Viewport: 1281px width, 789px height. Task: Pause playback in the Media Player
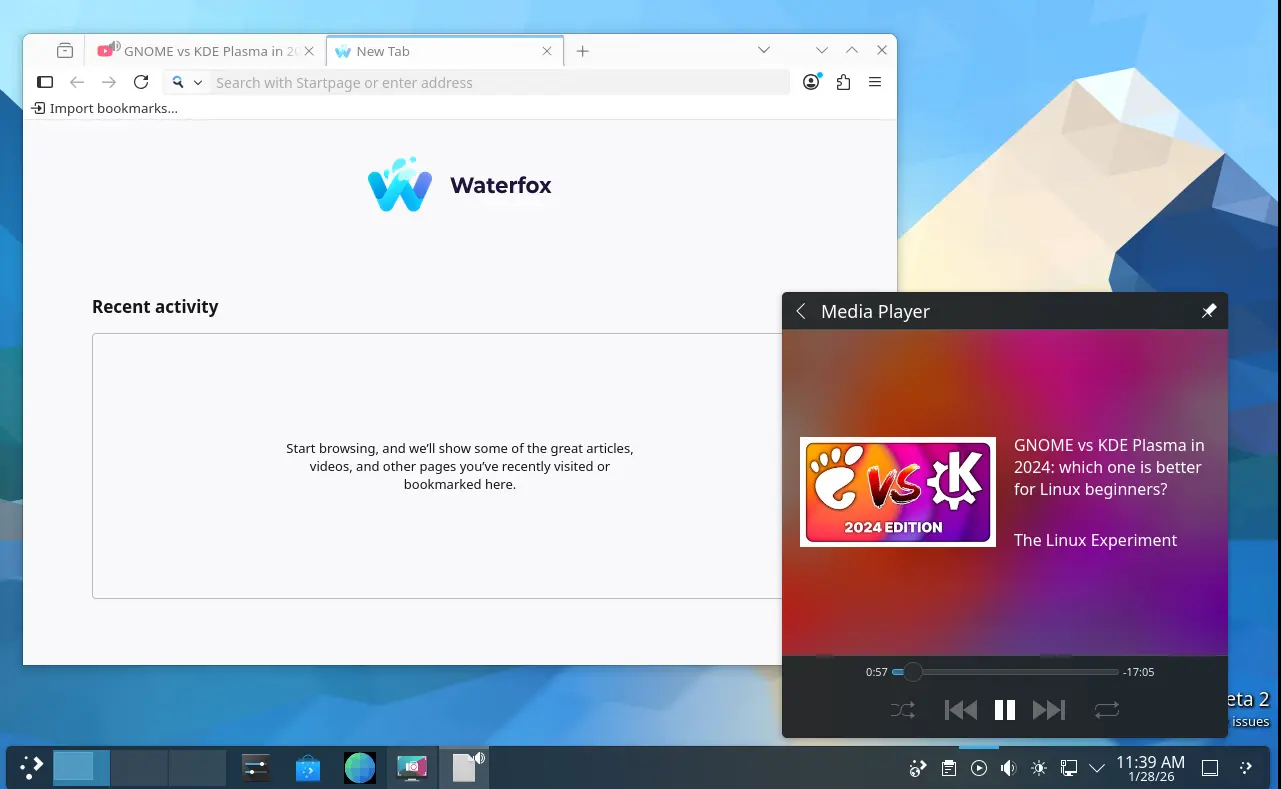coord(1004,710)
